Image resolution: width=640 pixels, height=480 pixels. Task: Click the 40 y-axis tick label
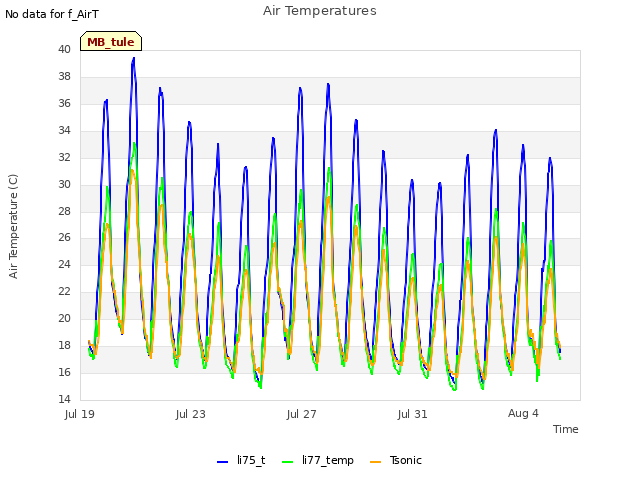point(64,49)
